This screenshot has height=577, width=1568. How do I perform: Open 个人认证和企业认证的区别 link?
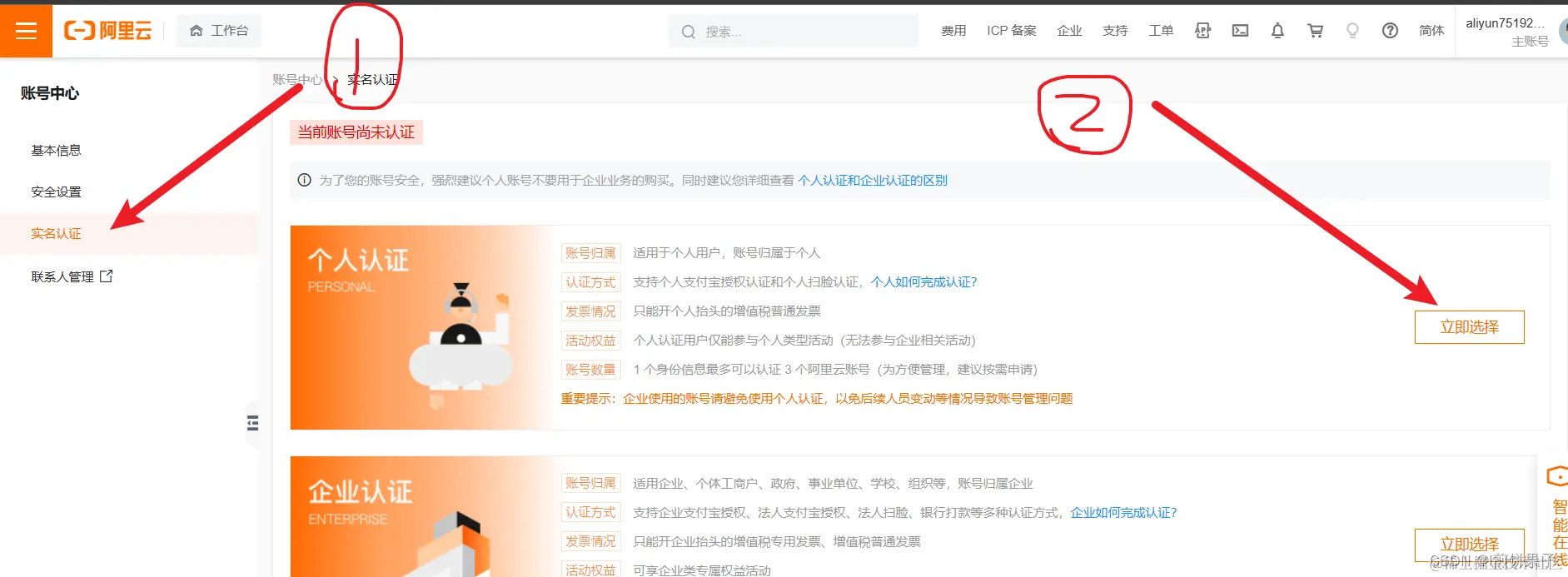(873, 181)
